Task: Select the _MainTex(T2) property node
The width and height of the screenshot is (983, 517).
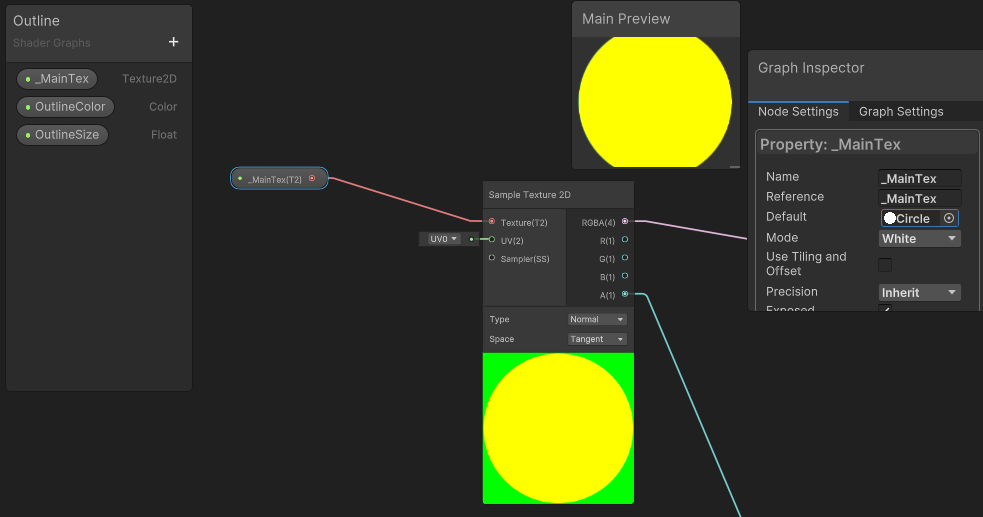Action: (x=279, y=179)
